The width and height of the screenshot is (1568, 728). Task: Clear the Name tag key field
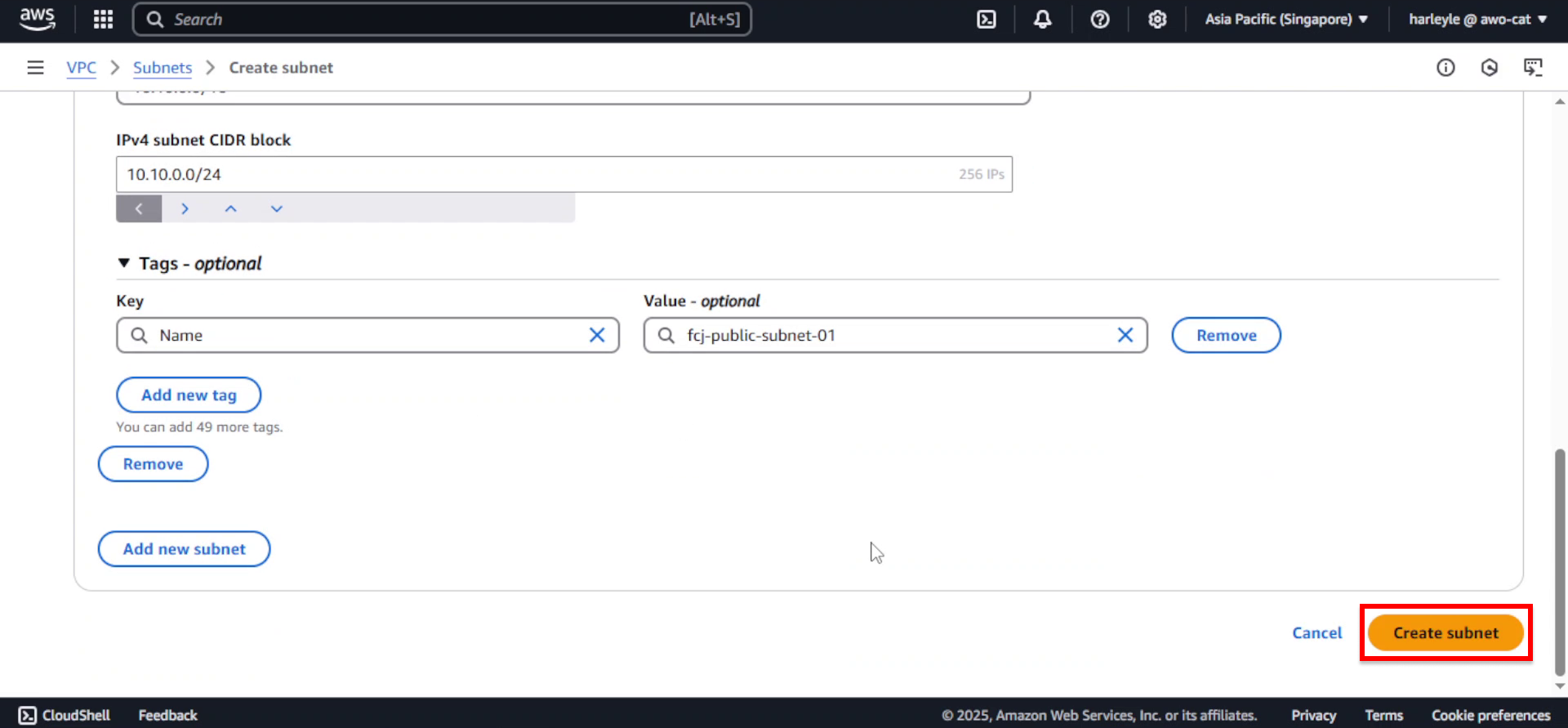(597, 335)
